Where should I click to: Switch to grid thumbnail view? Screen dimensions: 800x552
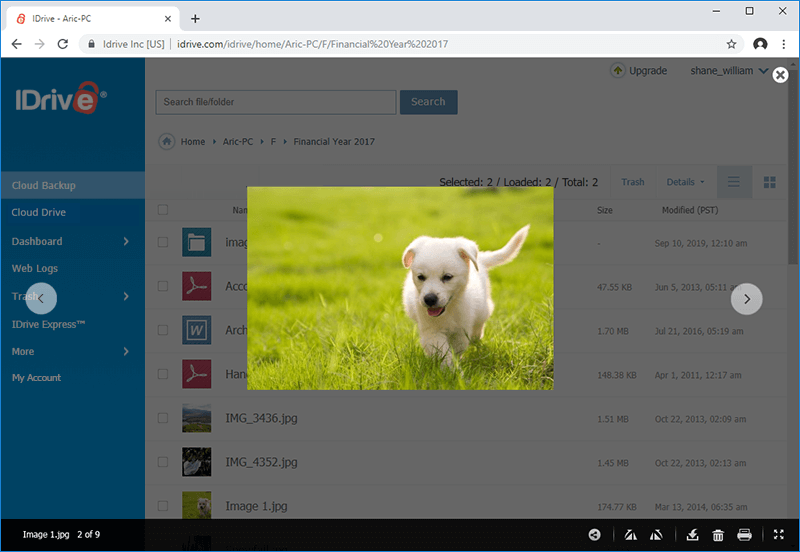[x=769, y=182]
